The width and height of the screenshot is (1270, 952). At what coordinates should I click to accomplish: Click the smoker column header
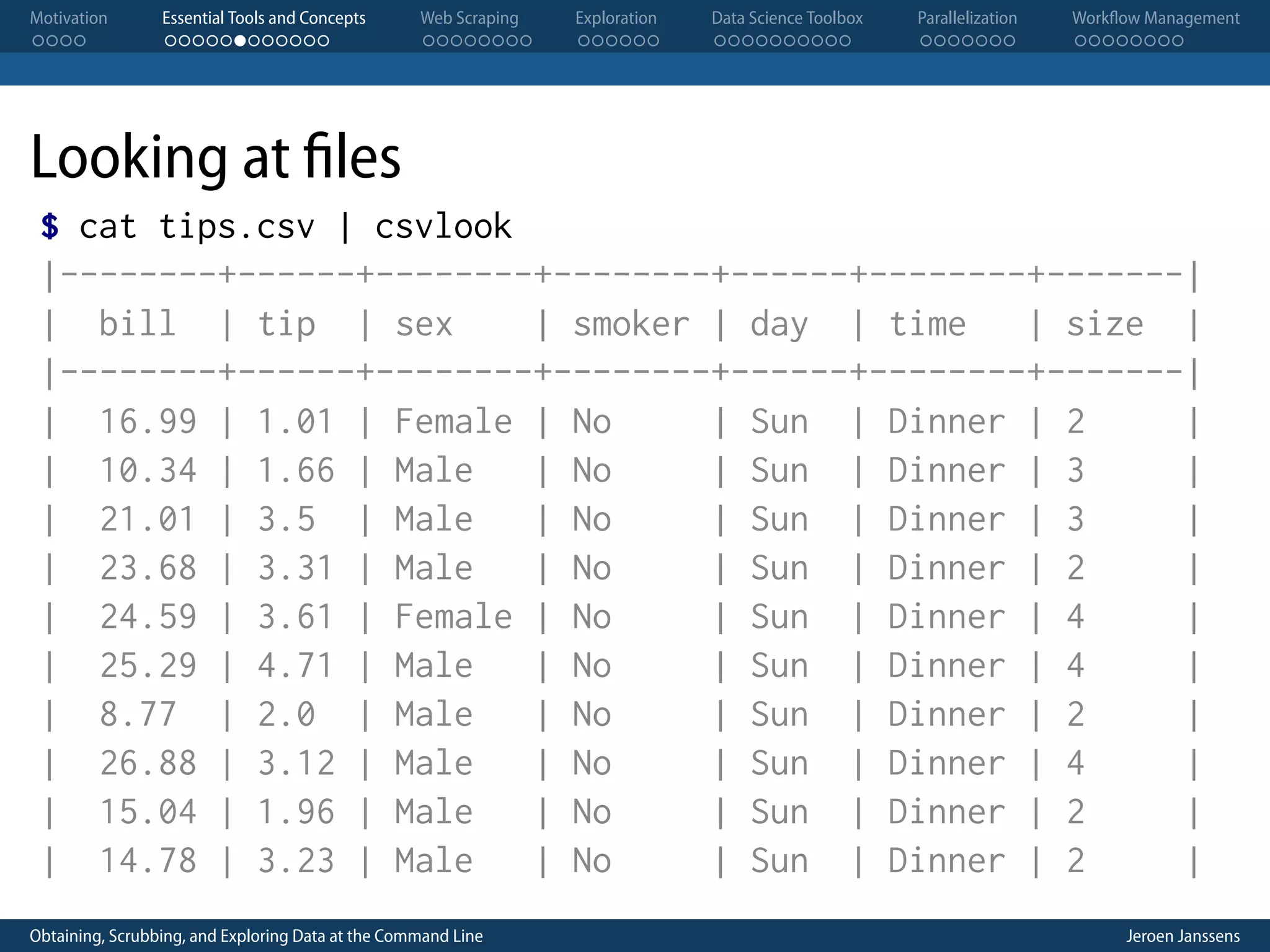pos(631,324)
